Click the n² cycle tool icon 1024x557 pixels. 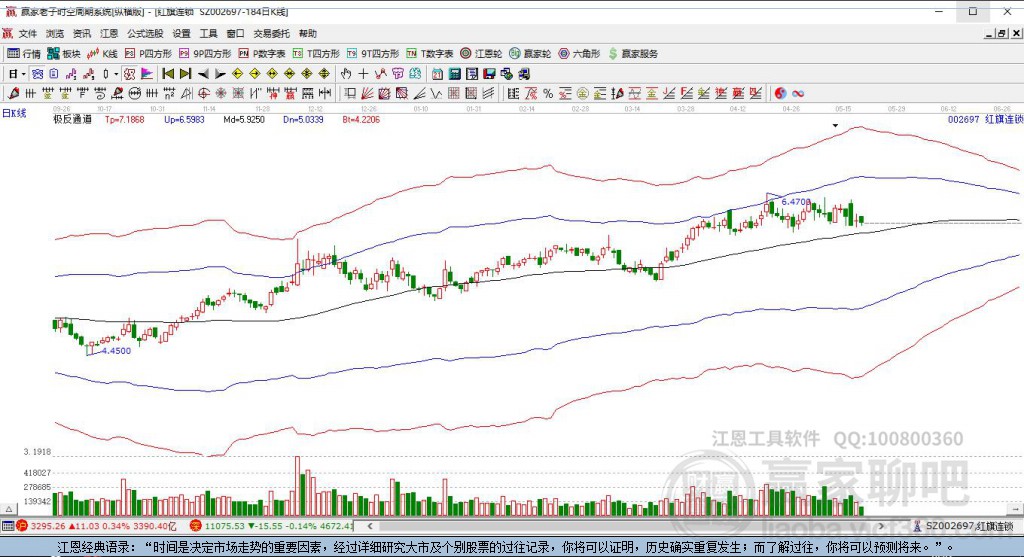(x=169, y=93)
